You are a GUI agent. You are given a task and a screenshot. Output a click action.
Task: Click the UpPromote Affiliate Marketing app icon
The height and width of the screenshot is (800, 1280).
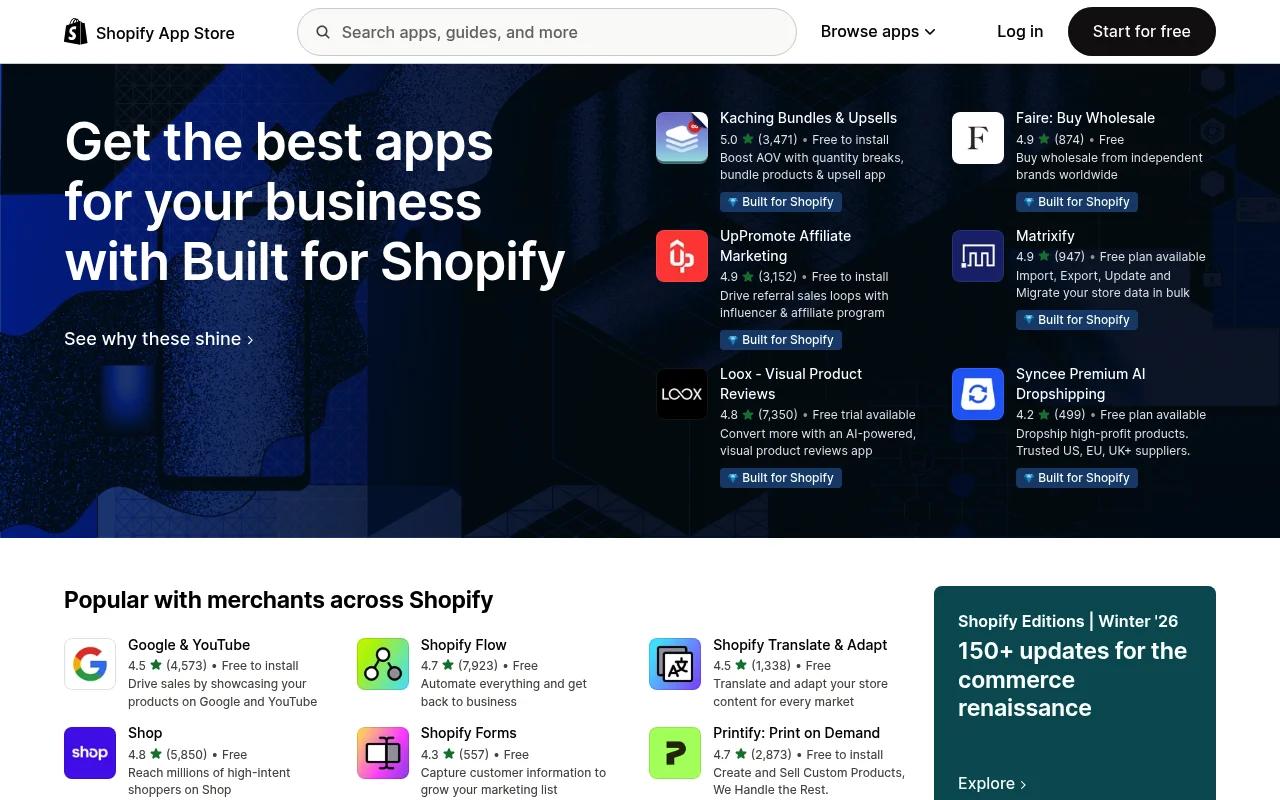tap(681, 255)
